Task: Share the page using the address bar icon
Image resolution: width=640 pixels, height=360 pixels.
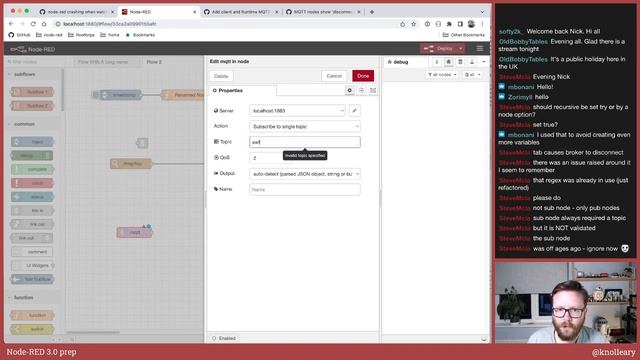Action: [402, 24]
